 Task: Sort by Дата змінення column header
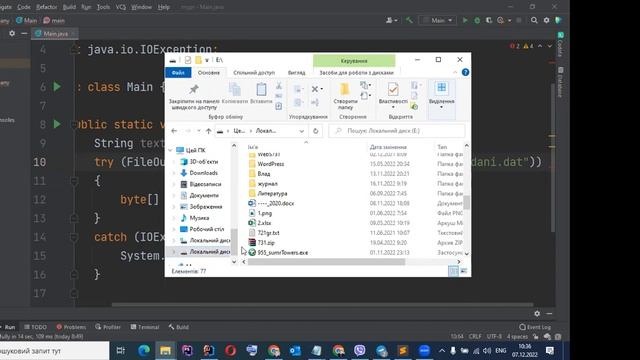388,147
